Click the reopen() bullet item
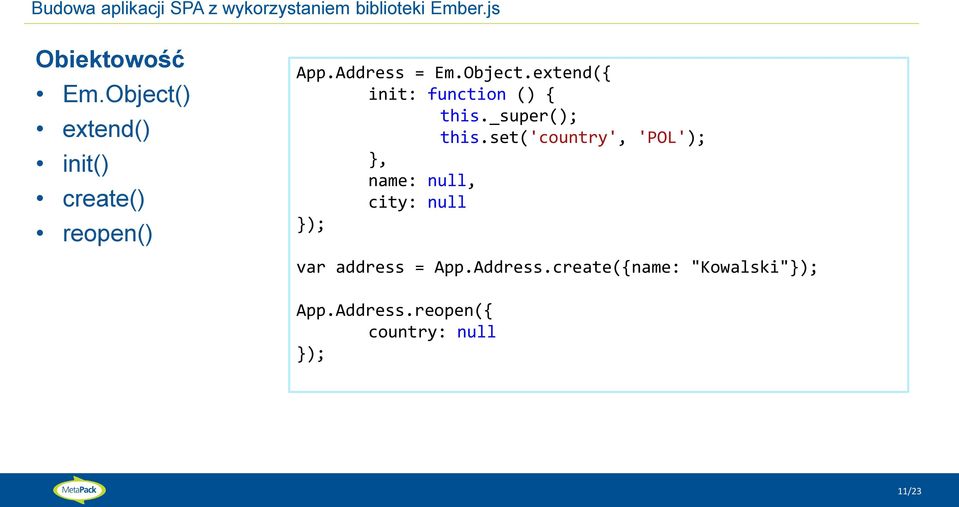The width and height of the screenshot is (959, 507). (x=107, y=234)
